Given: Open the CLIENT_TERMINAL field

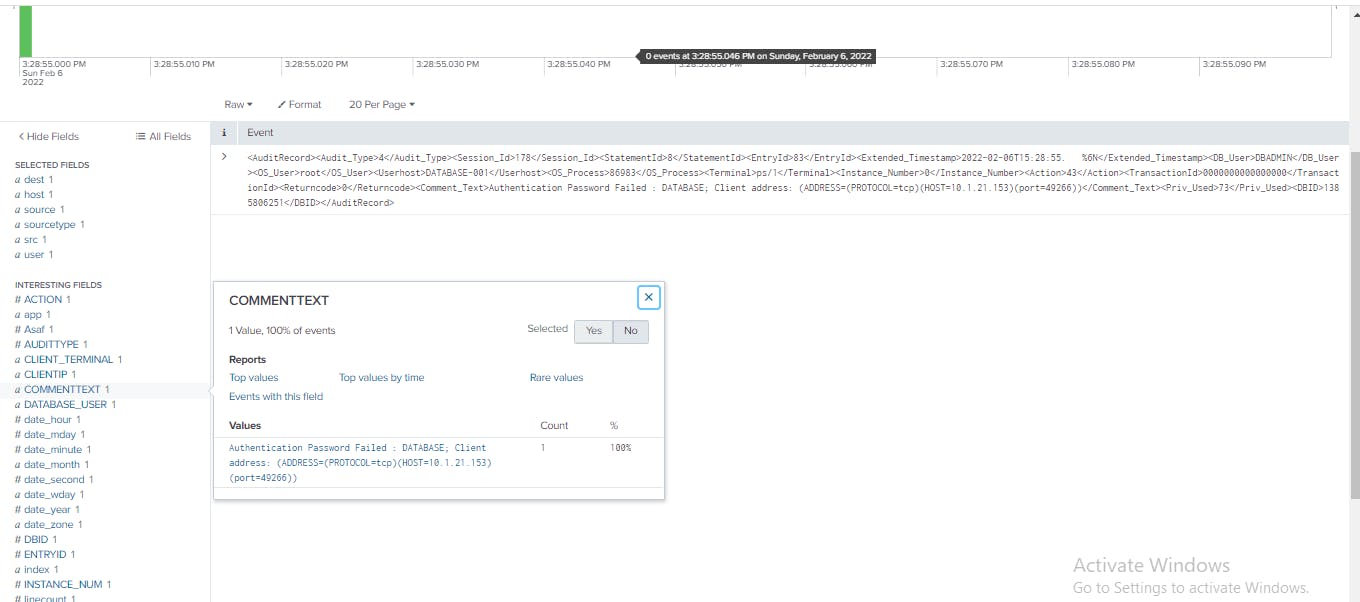Looking at the screenshot, I should tap(68, 360).
